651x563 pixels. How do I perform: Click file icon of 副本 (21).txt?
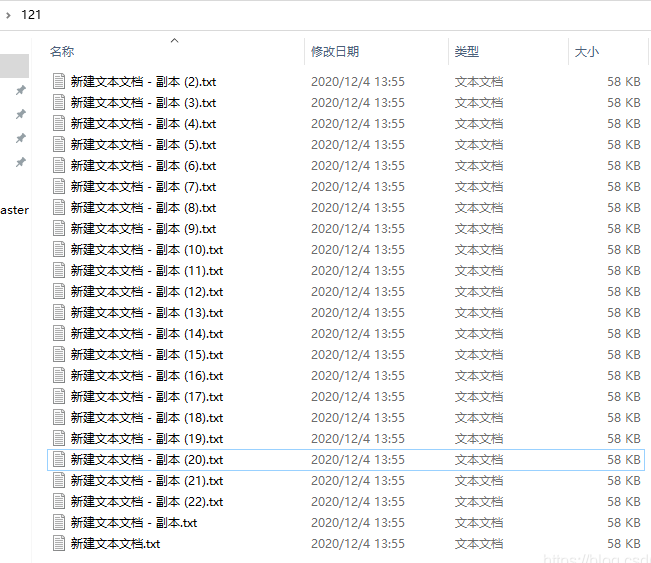(x=59, y=480)
